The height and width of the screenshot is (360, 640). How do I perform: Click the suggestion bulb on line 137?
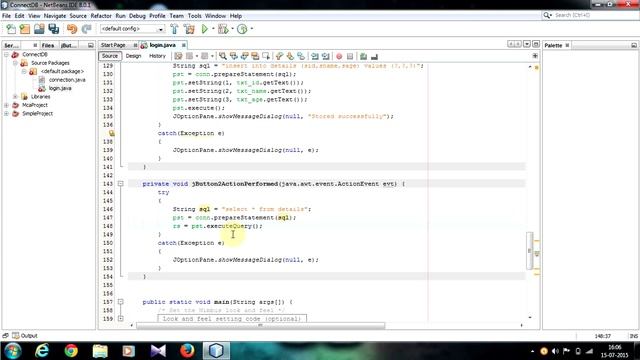click(111, 133)
